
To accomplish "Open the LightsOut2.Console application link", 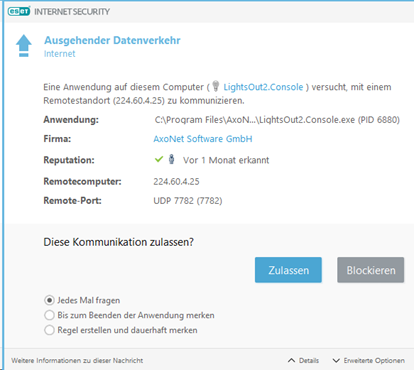I will 263,87.
